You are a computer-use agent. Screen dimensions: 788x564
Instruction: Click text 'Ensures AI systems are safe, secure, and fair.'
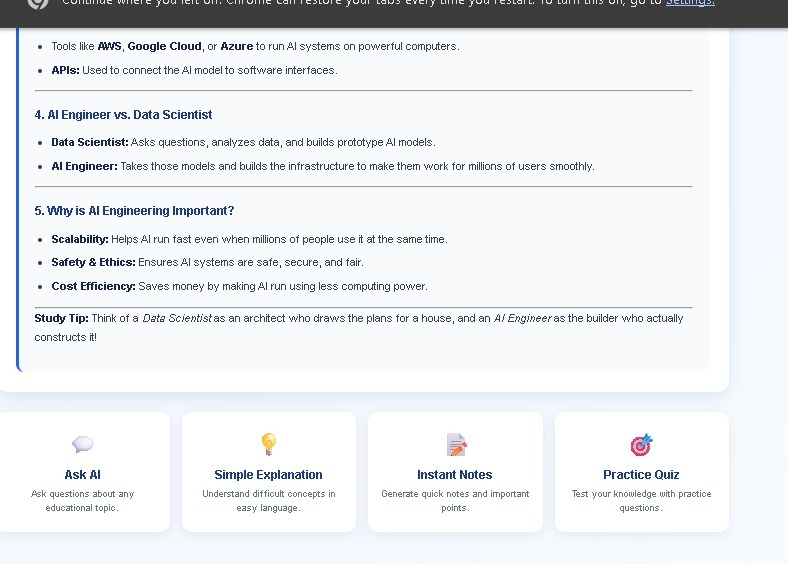point(251,262)
